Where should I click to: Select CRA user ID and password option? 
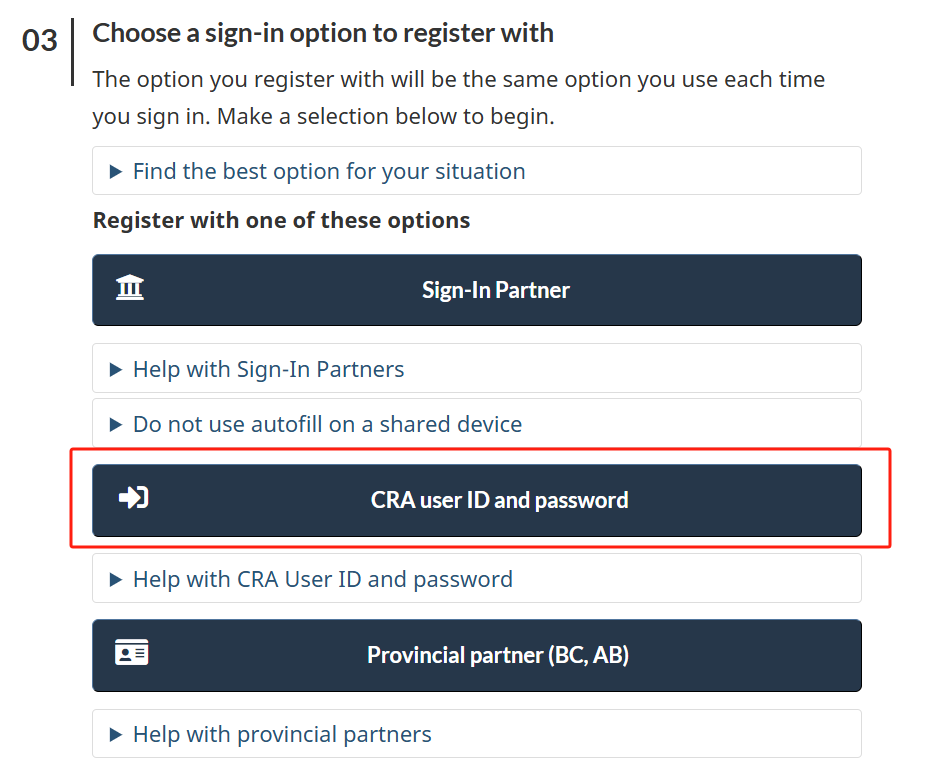click(x=477, y=500)
